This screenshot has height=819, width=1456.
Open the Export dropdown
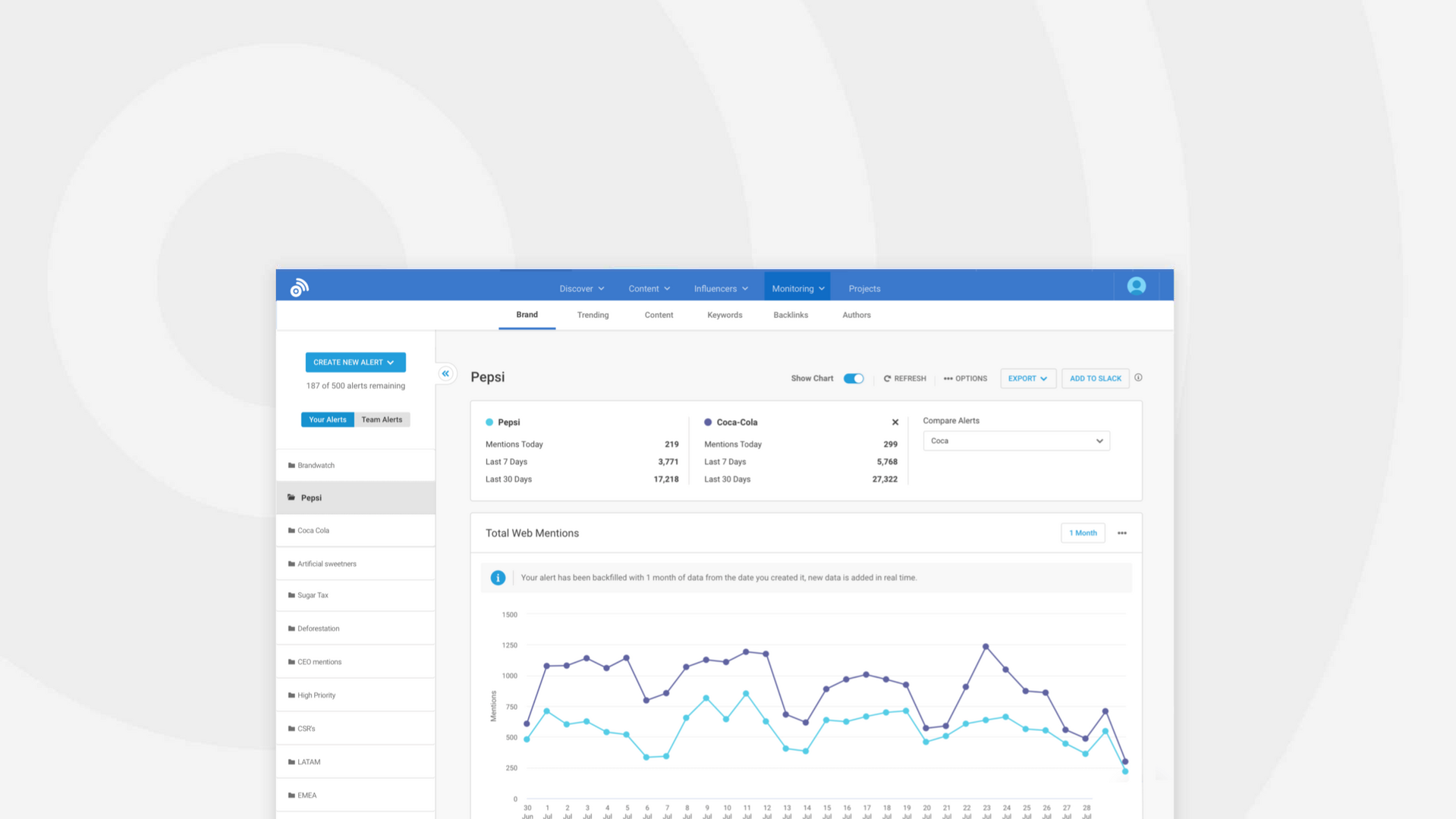coord(1028,378)
